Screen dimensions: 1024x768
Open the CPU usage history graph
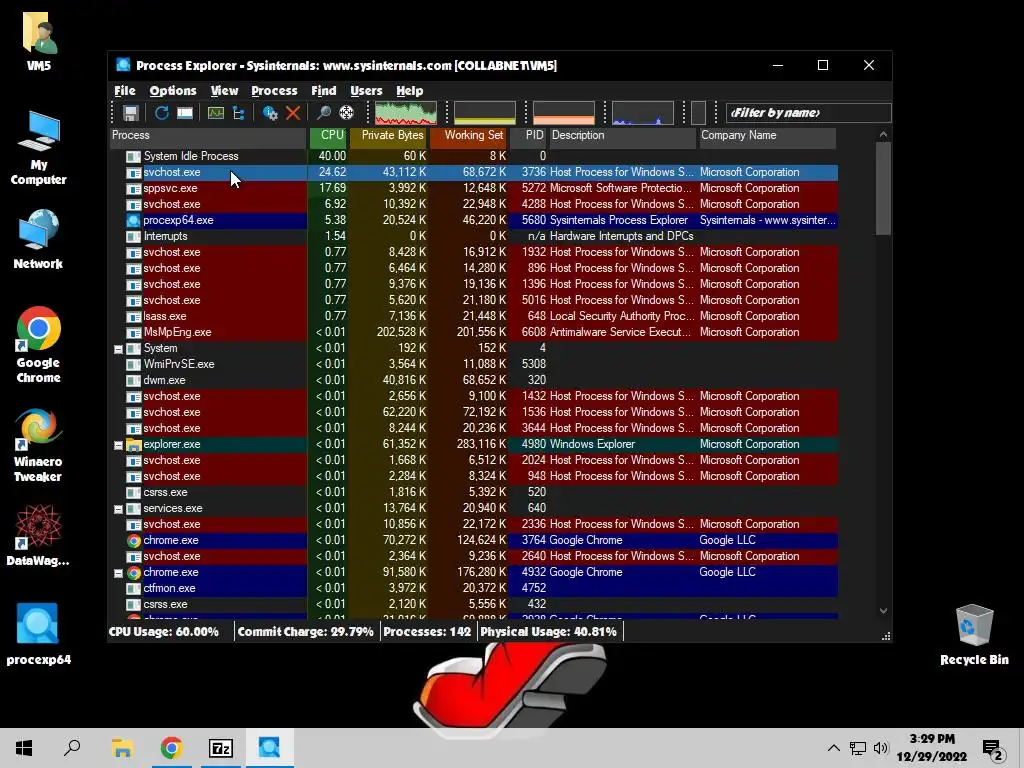pos(406,113)
